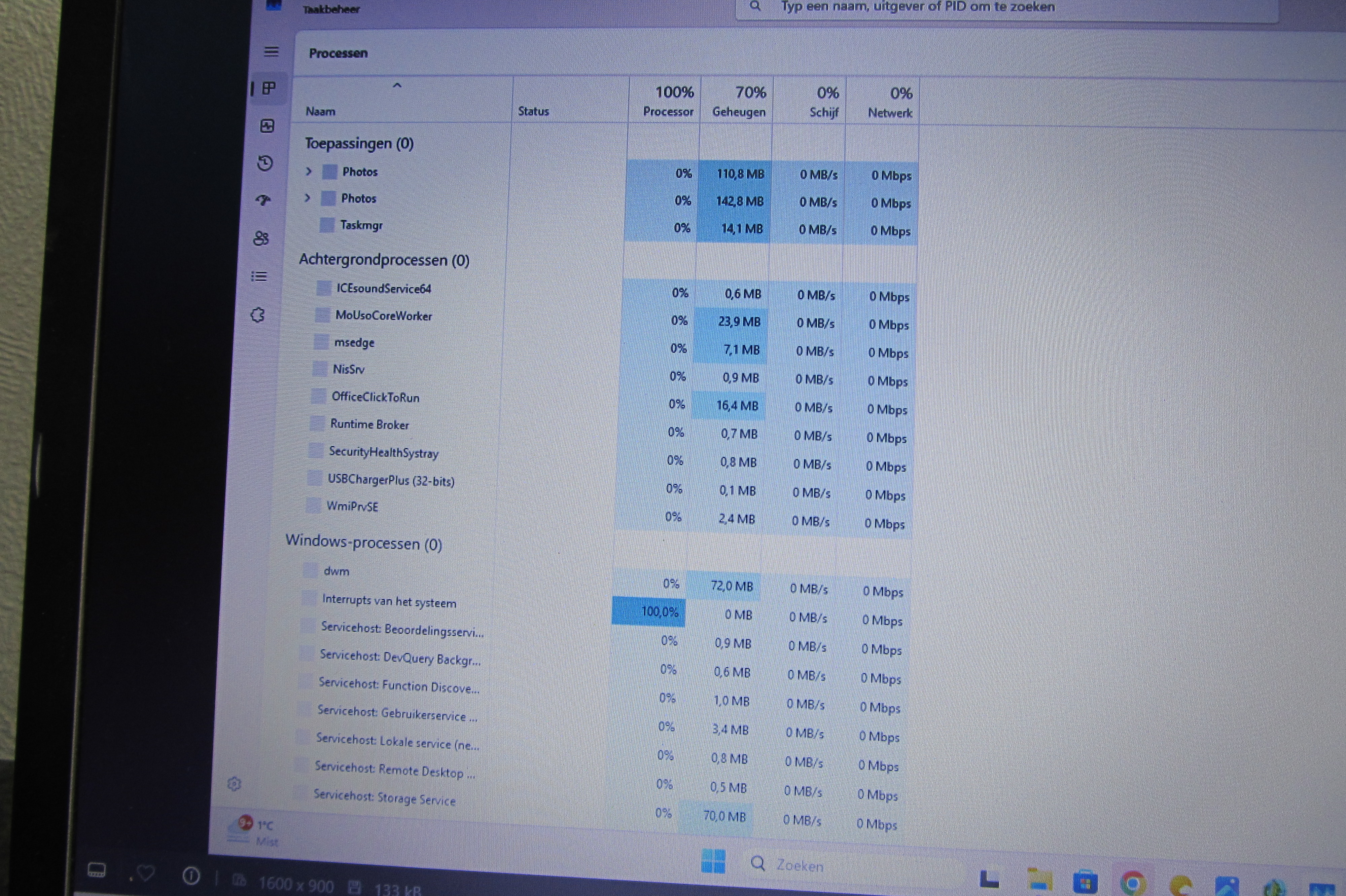This screenshot has height=896, width=1346.
Task: Expand the second Photos process
Action: click(x=308, y=198)
